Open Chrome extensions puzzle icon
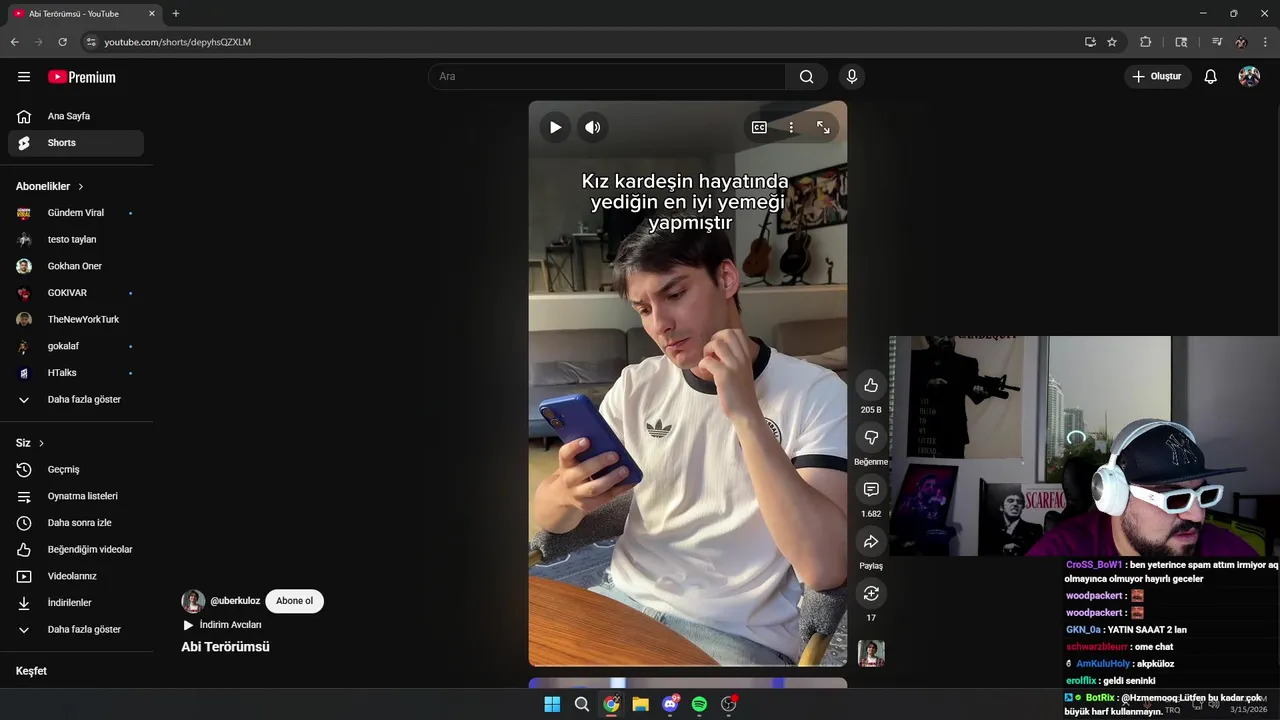1280x720 pixels. point(1146,42)
